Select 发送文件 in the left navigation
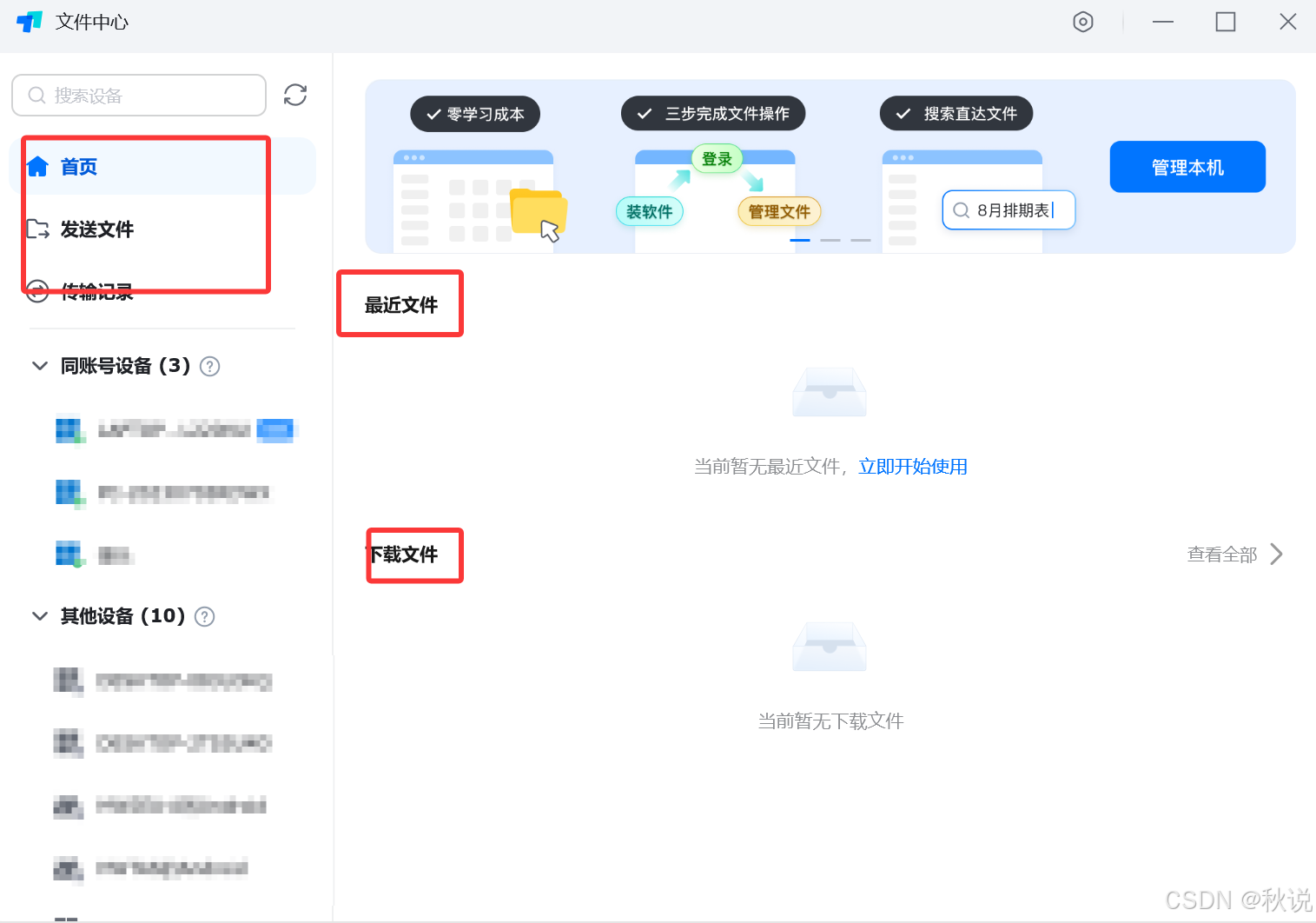1316x923 pixels. 96,229
